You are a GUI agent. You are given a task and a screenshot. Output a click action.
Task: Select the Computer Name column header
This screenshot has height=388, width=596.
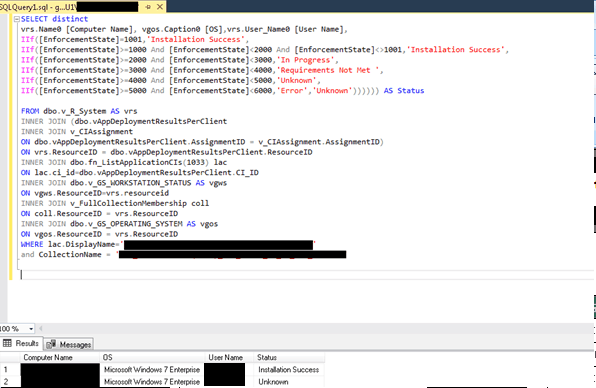point(60,357)
